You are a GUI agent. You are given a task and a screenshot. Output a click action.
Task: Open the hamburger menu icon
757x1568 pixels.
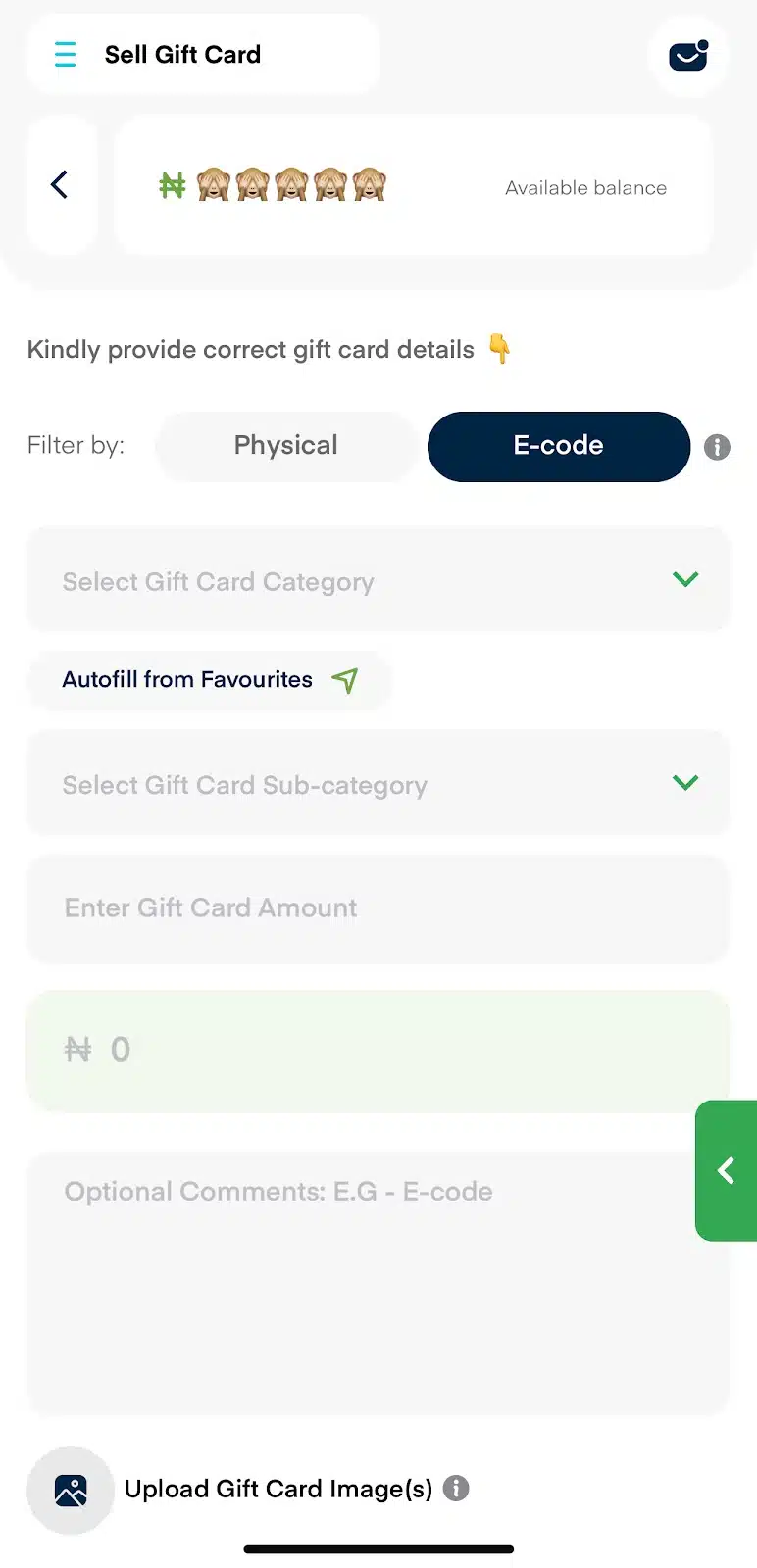66,54
